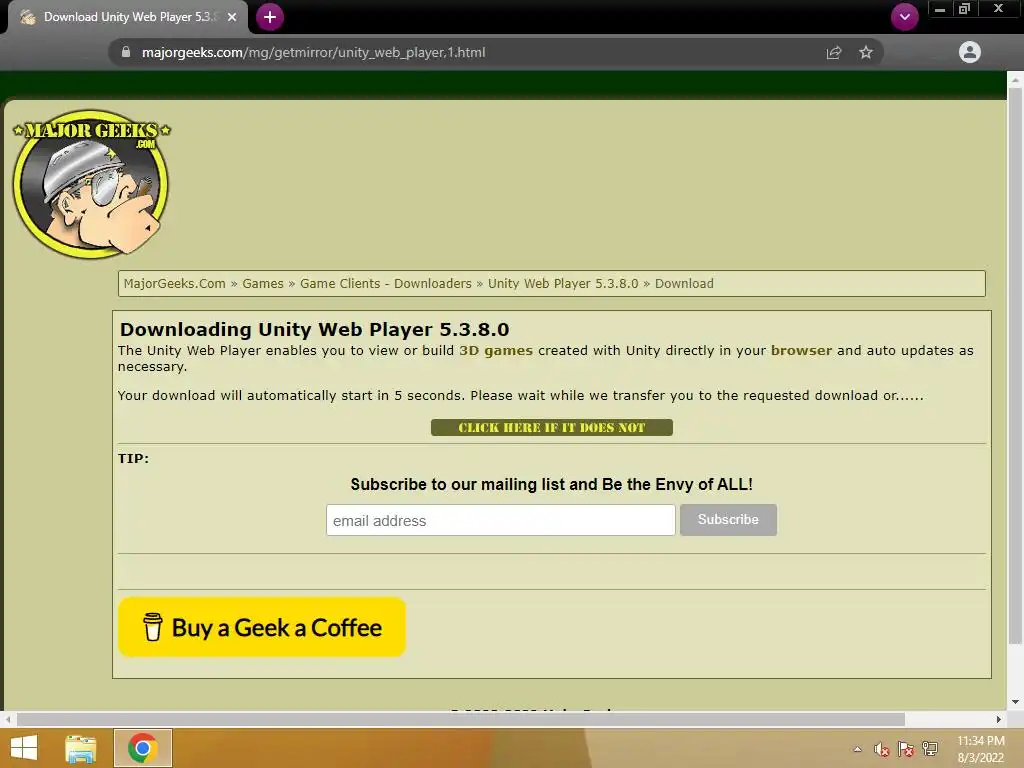Open a new browser tab
Viewport: 1024px width, 768px height.
coord(270,17)
